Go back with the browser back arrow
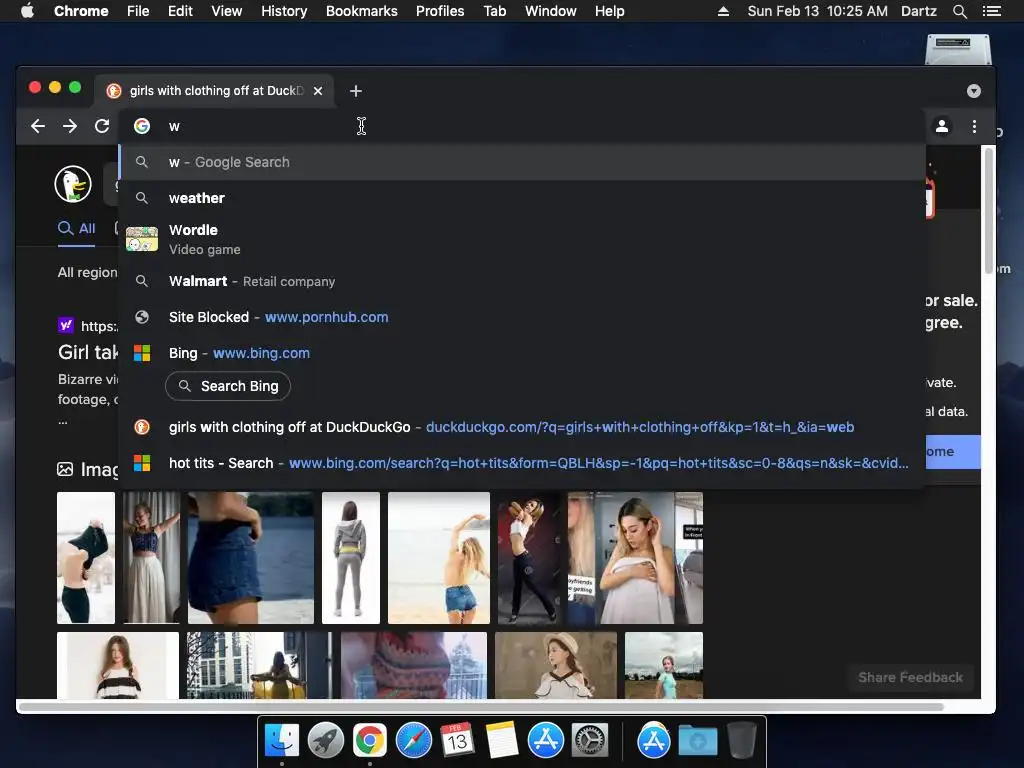Viewport: 1024px width, 768px height. tap(38, 126)
